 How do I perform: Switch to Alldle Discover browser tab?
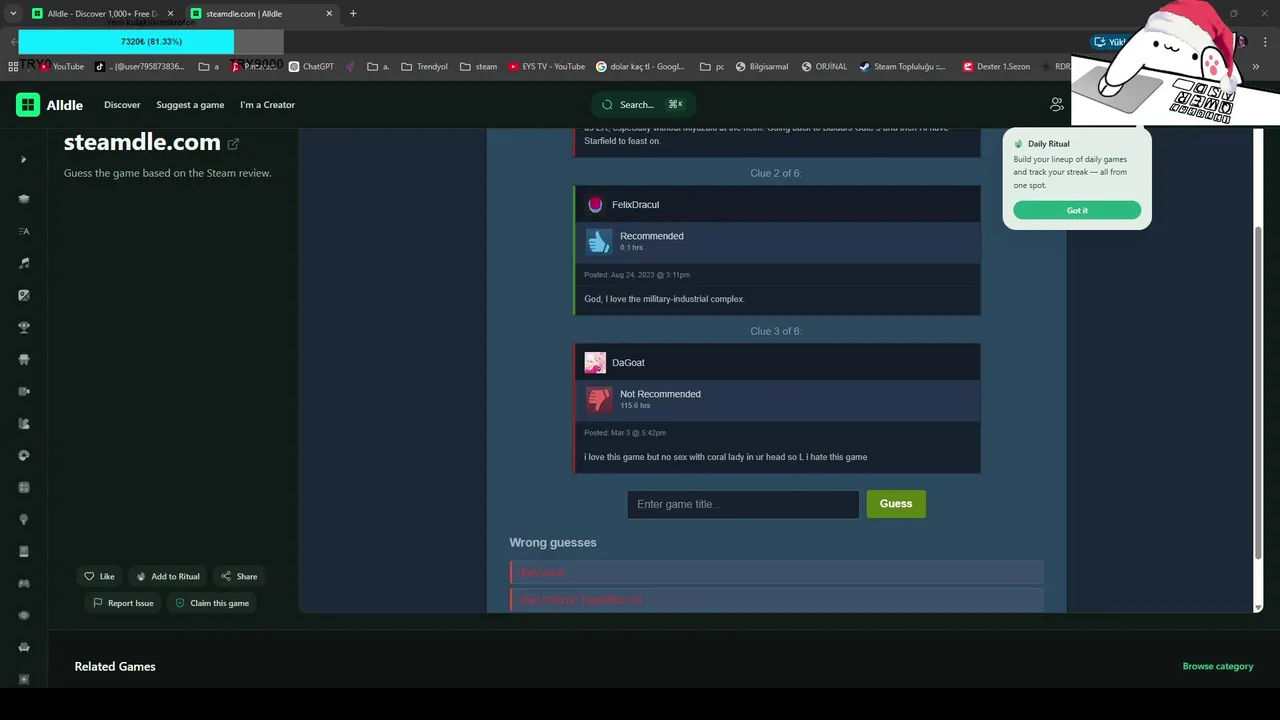tap(102, 14)
